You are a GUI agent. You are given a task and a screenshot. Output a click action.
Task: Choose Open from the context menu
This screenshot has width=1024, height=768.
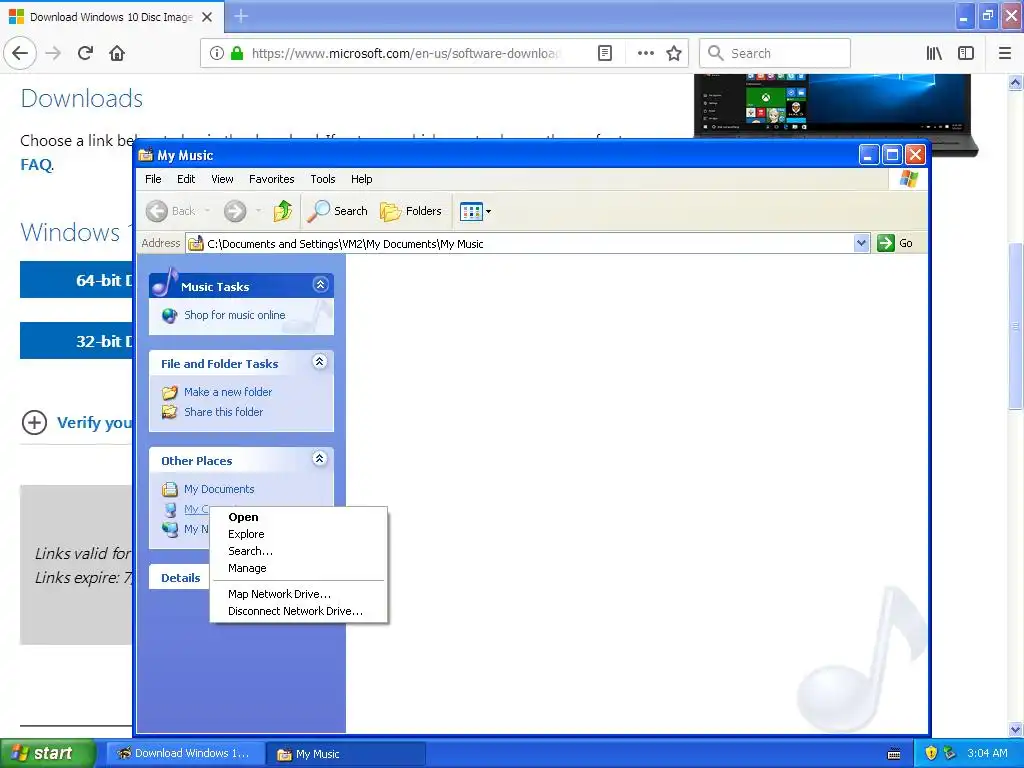point(299,517)
